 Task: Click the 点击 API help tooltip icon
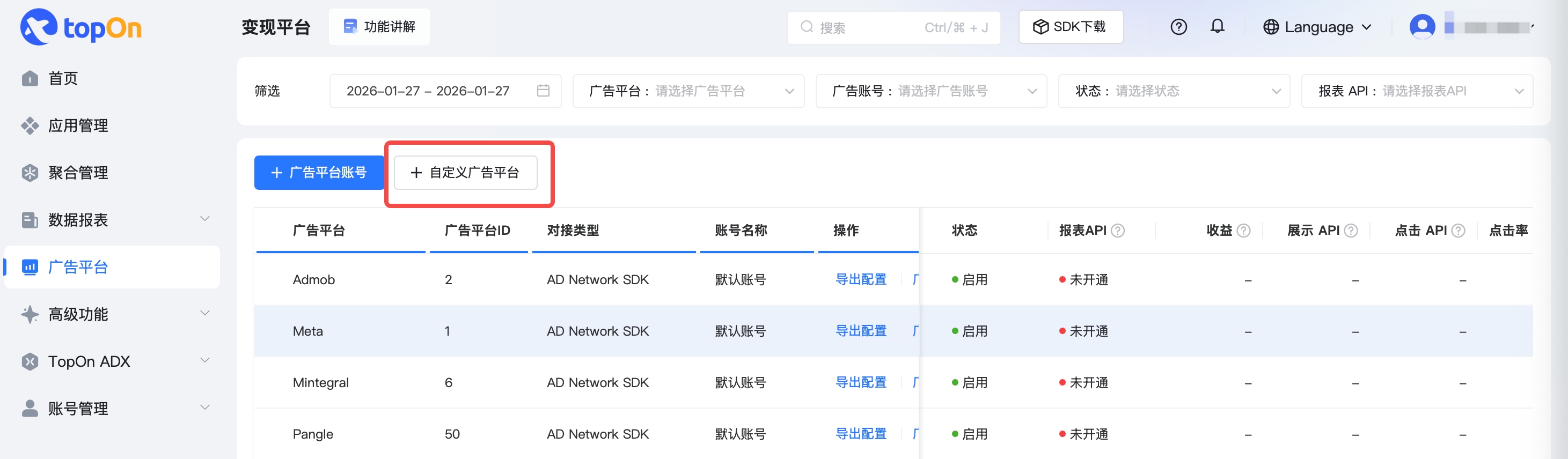point(1458,231)
